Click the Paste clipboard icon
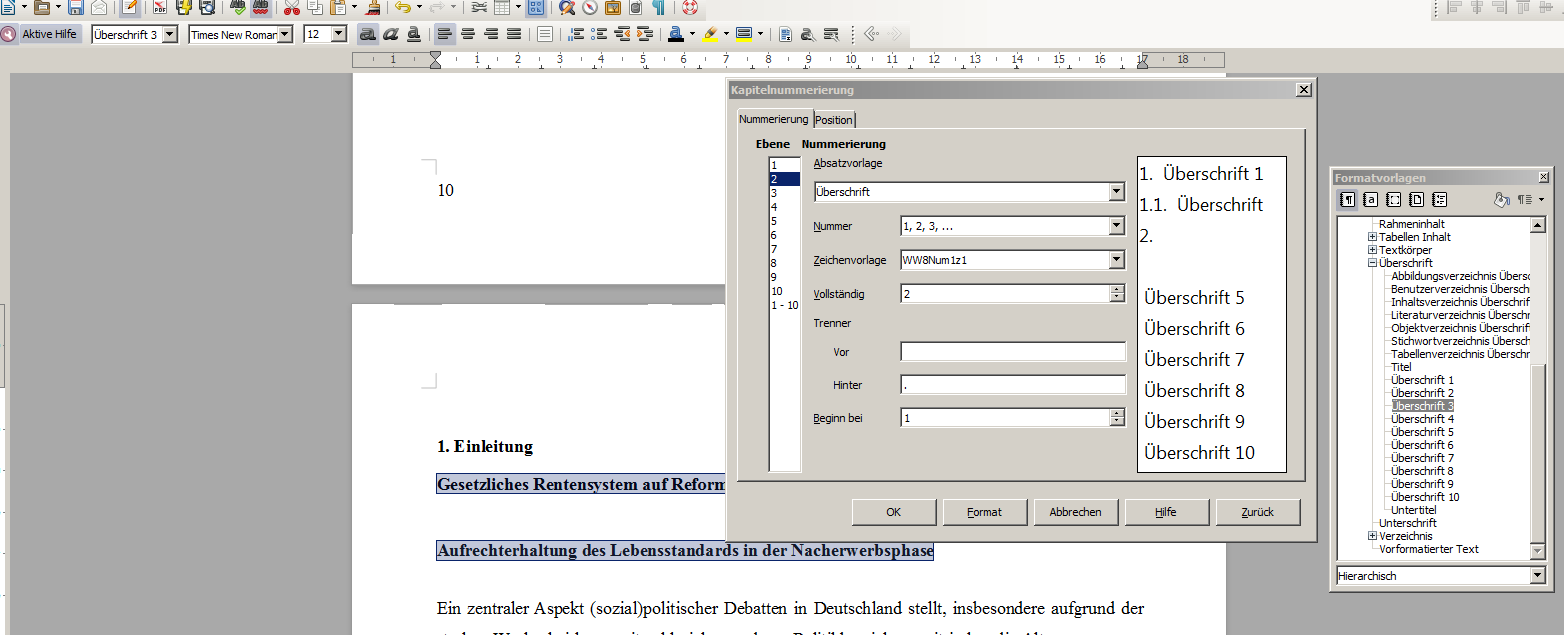1564x635 pixels. [339, 7]
